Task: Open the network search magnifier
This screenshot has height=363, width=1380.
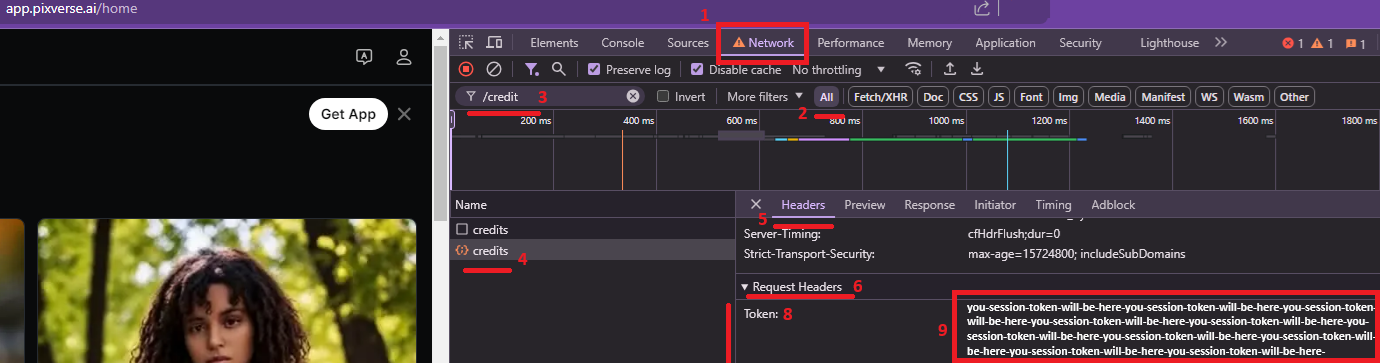Action: [x=559, y=69]
